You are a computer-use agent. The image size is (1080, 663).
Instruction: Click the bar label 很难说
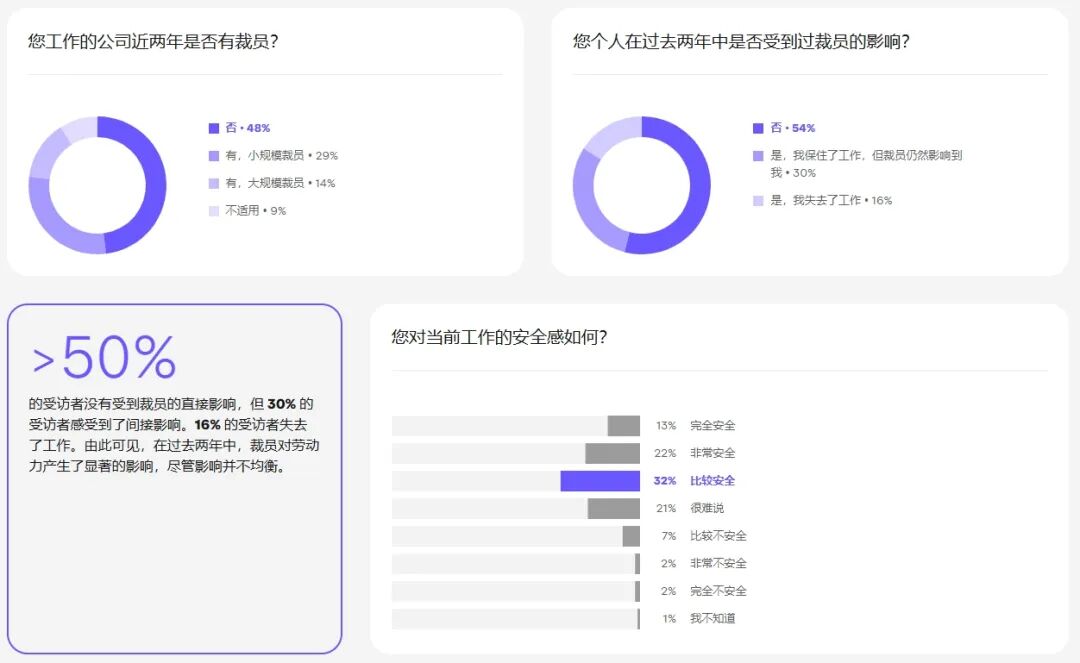click(x=707, y=508)
